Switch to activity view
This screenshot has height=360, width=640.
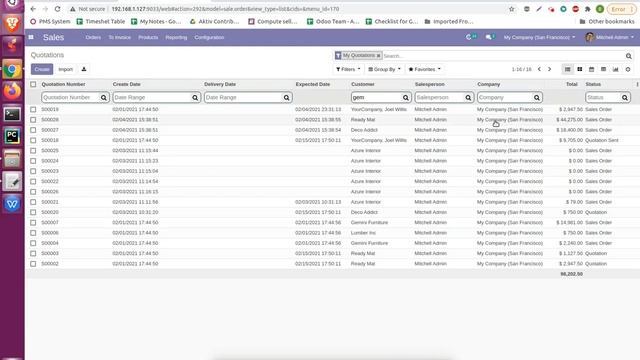coord(628,69)
